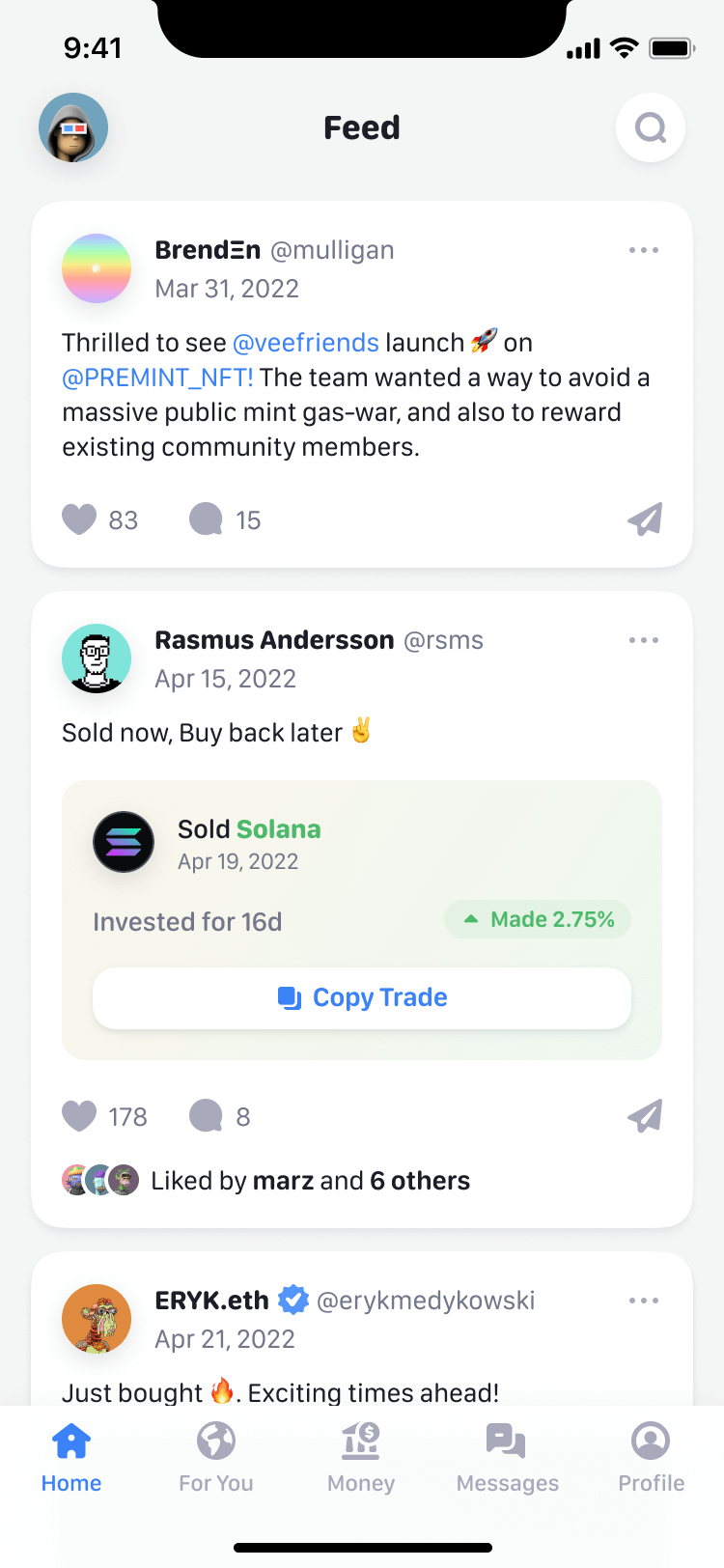The width and height of the screenshot is (724, 1568).
Task: Tap the user avatar with 3D glasses
Action: [73, 127]
